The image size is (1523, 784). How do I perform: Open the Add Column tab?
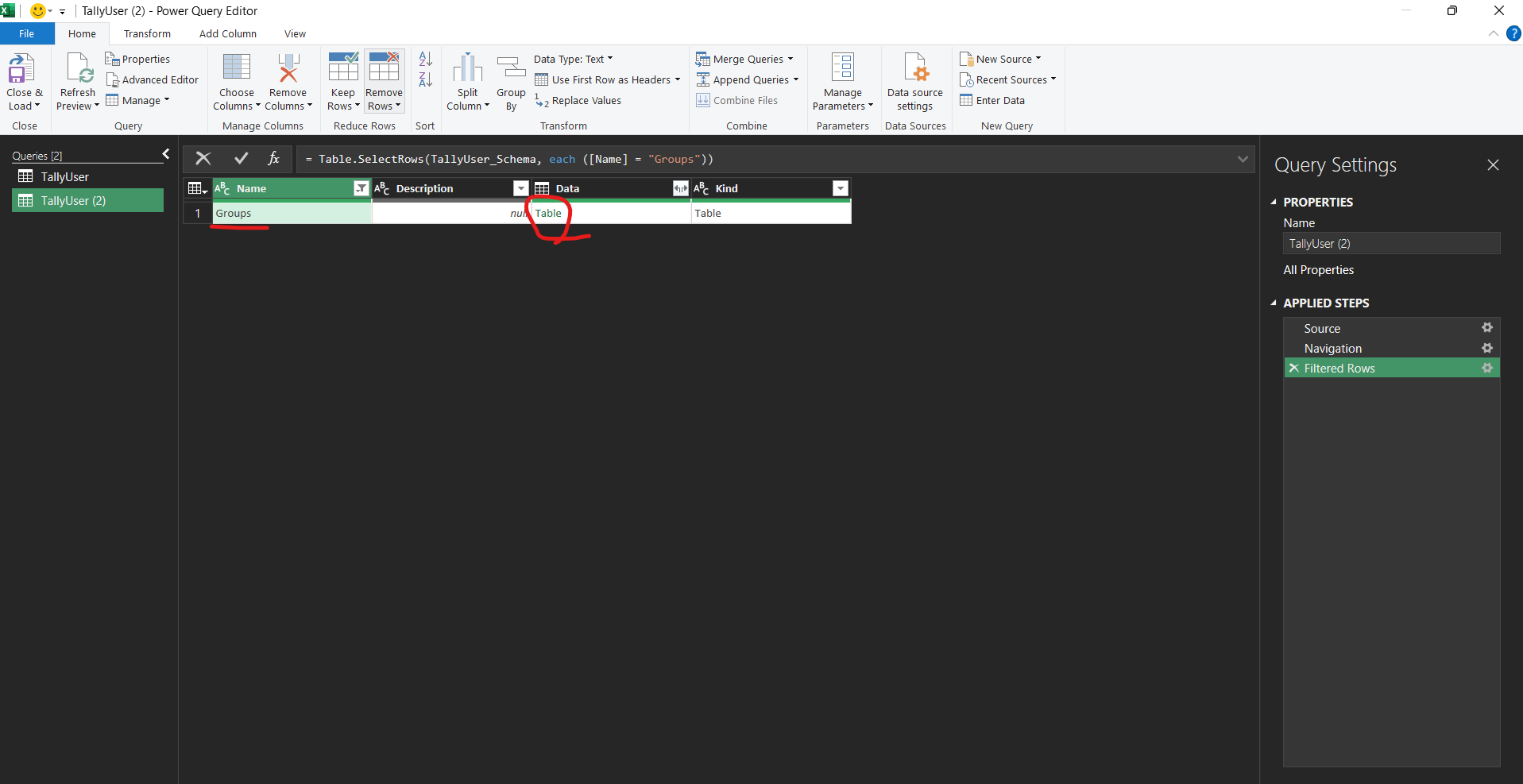(x=228, y=34)
